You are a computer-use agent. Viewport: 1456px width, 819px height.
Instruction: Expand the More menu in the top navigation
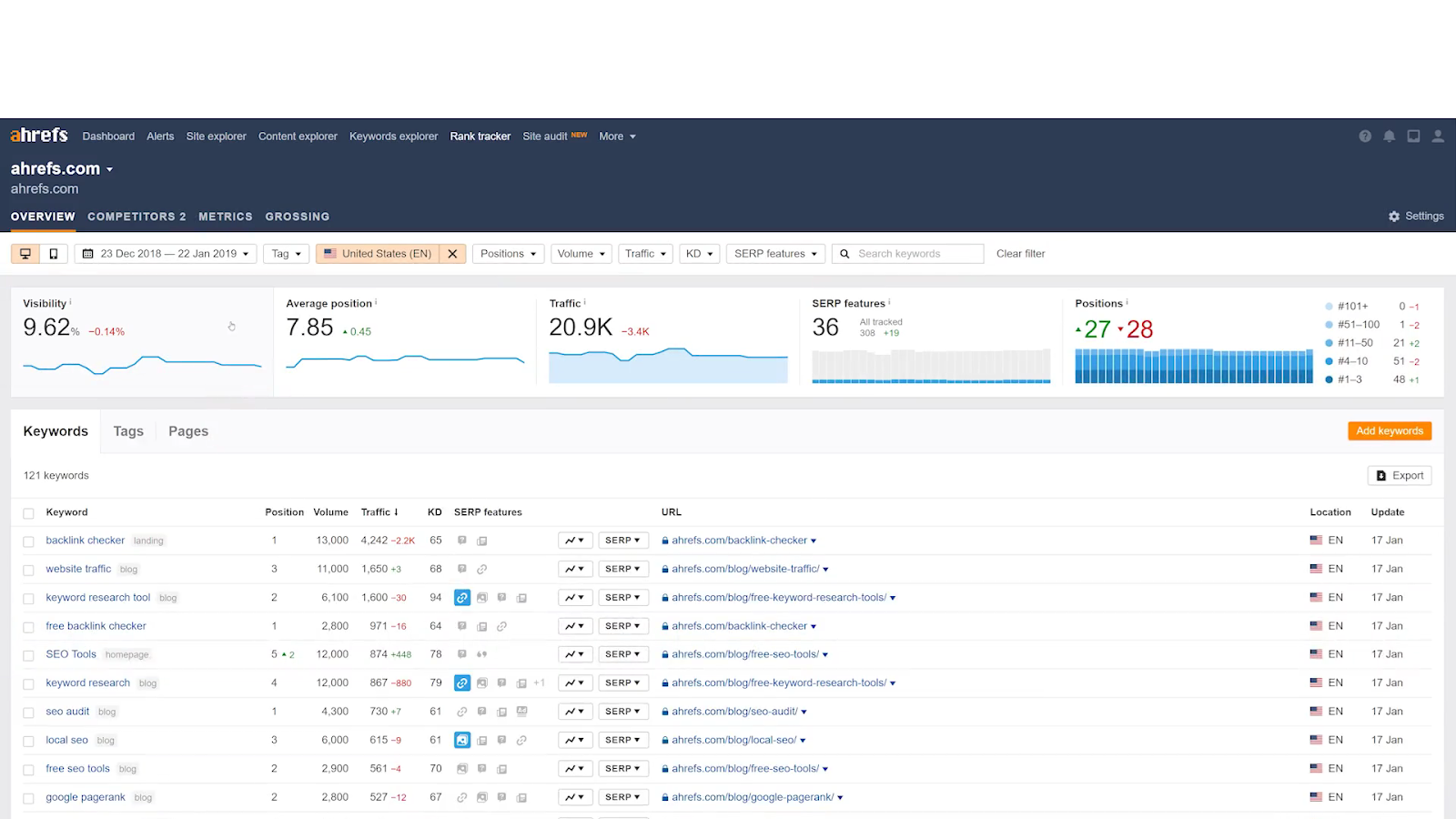(618, 136)
